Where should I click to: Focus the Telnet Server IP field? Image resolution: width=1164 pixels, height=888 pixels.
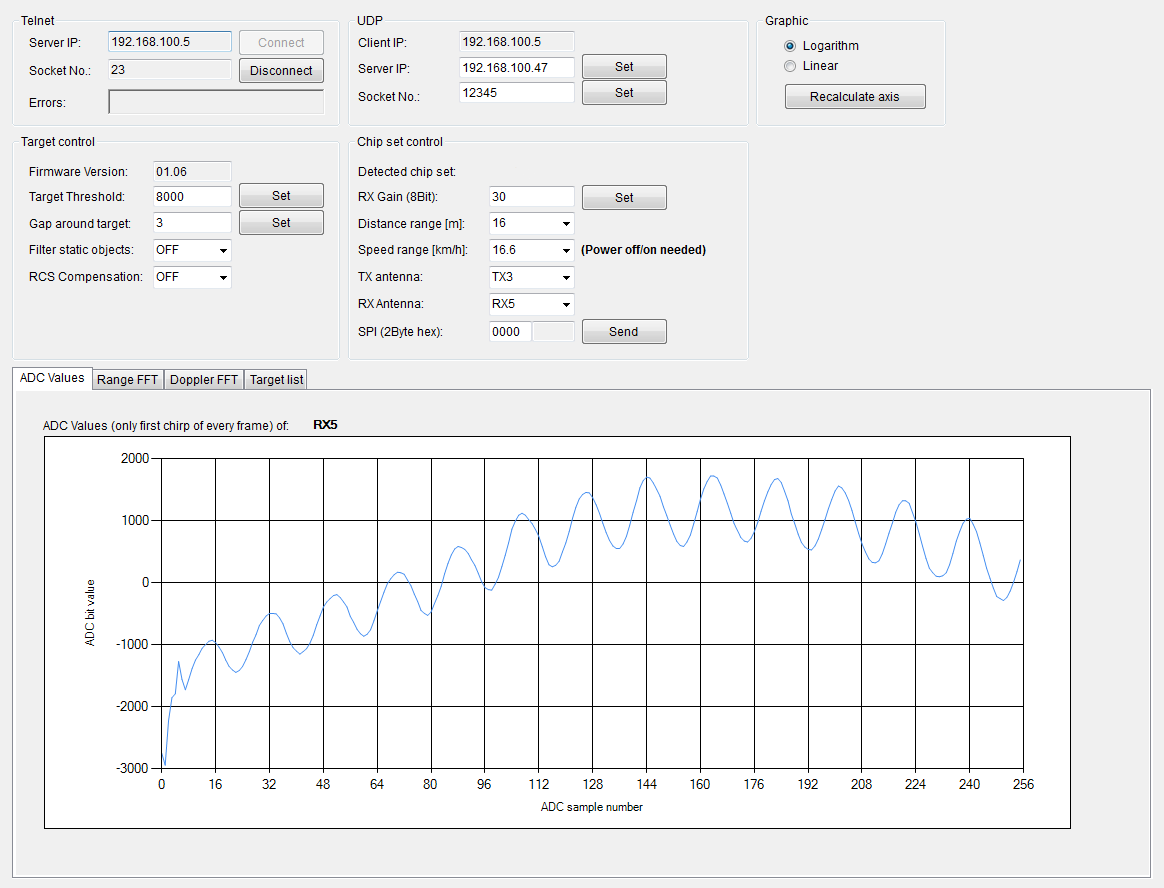coord(170,42)
